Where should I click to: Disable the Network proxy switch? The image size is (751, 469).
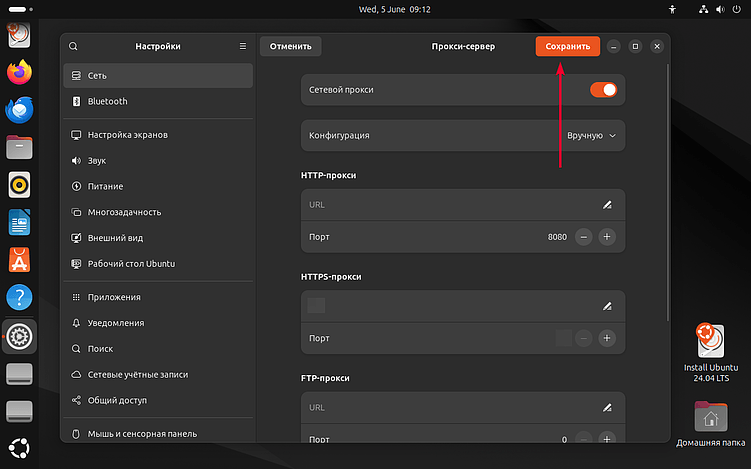click(x=603, y=90)
